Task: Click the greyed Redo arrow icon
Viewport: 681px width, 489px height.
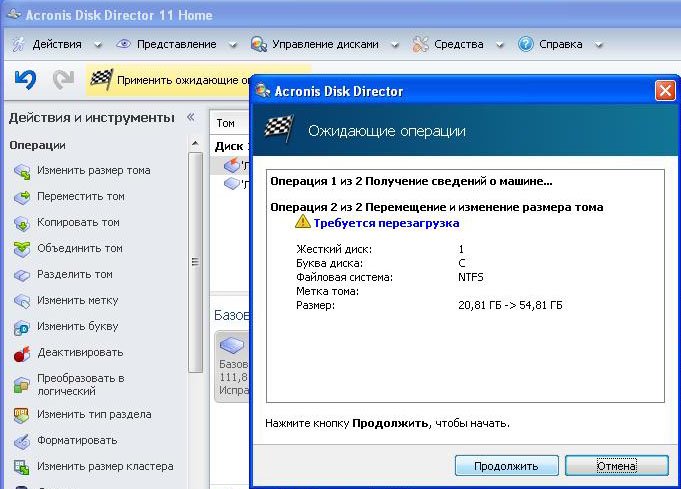Action: [x=63, y=79]
